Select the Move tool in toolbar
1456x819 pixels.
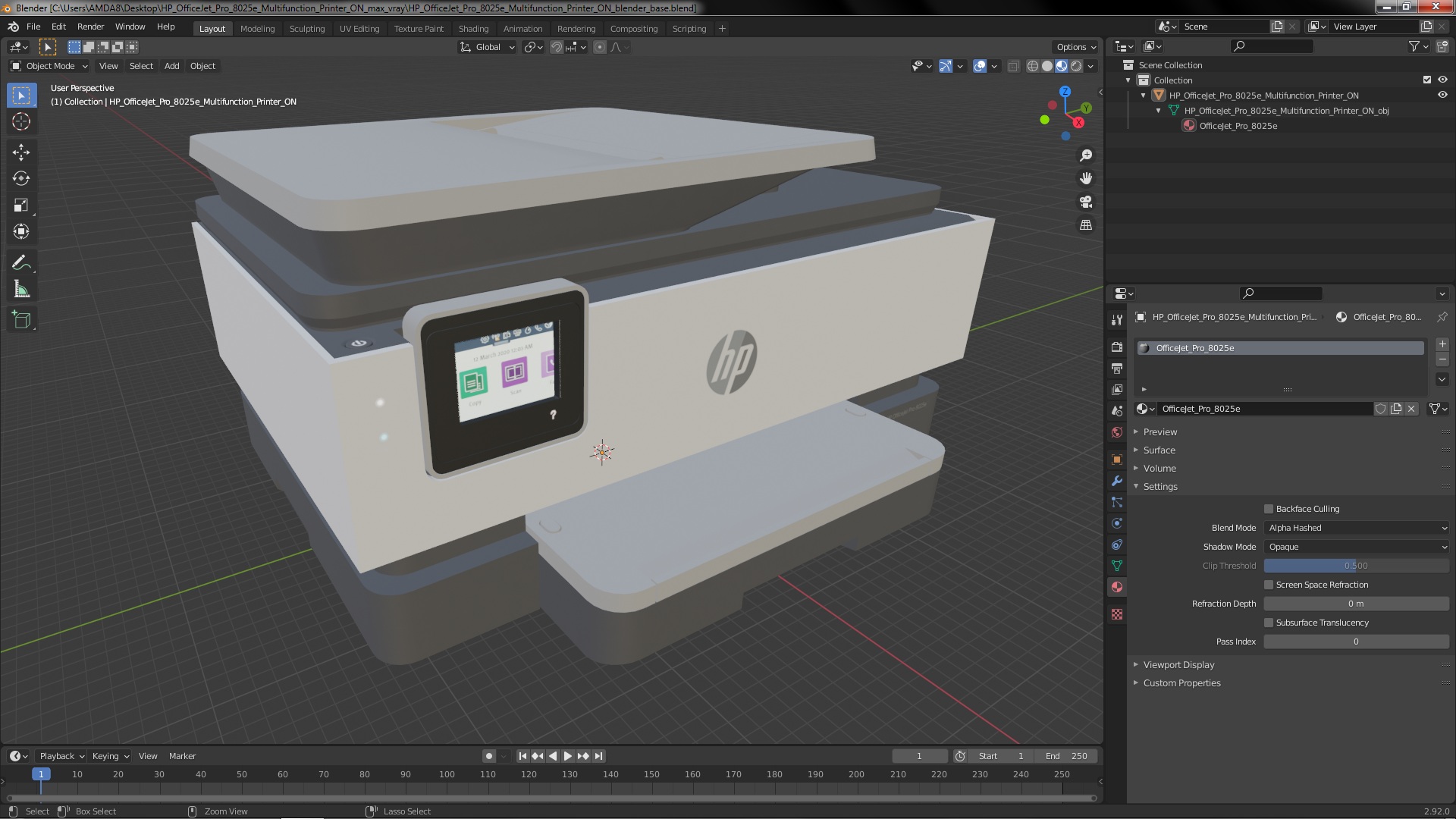pyautogui.click(x=21, y=152)
